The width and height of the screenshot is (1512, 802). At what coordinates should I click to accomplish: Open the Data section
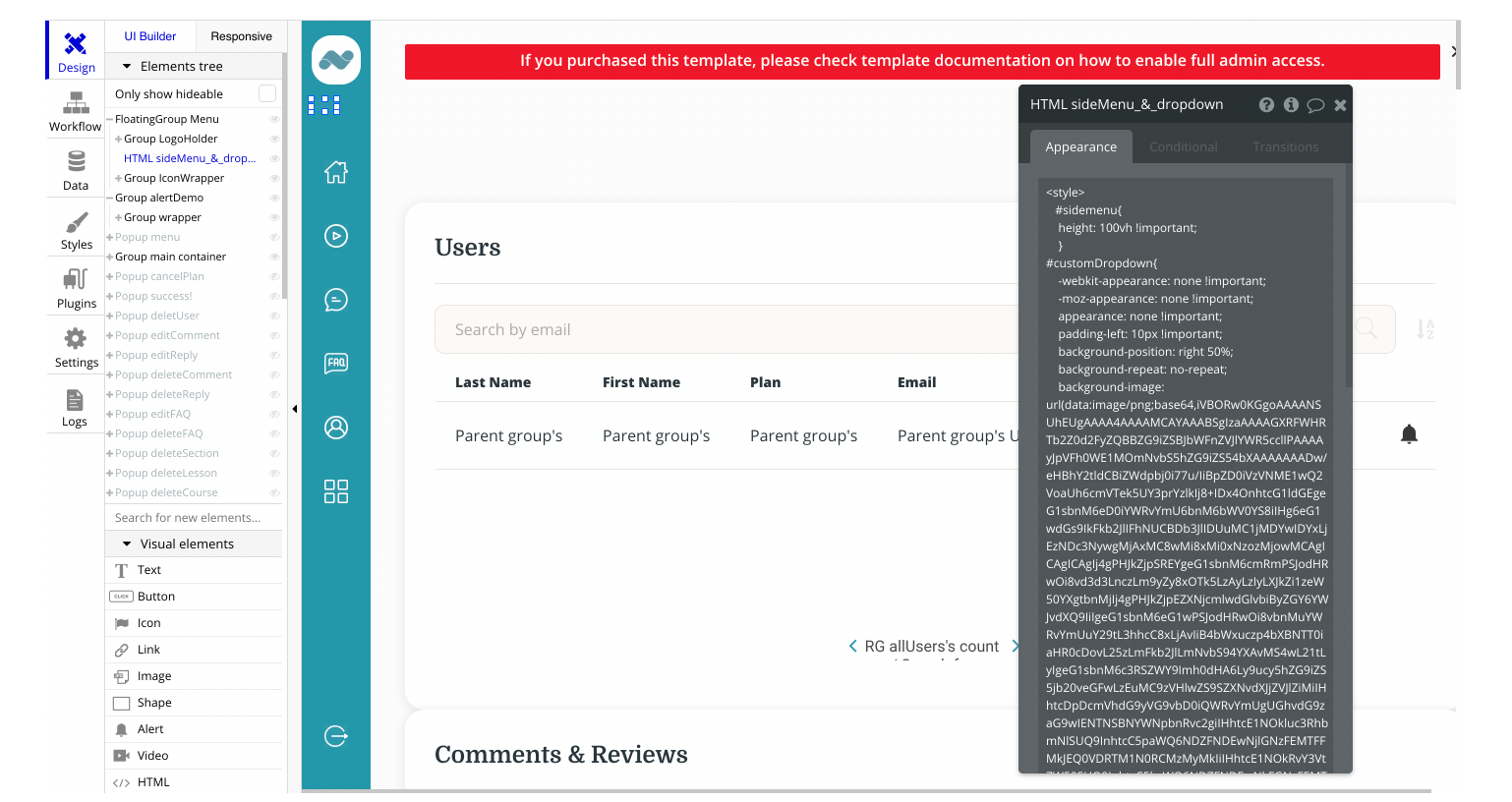point(76,170)
